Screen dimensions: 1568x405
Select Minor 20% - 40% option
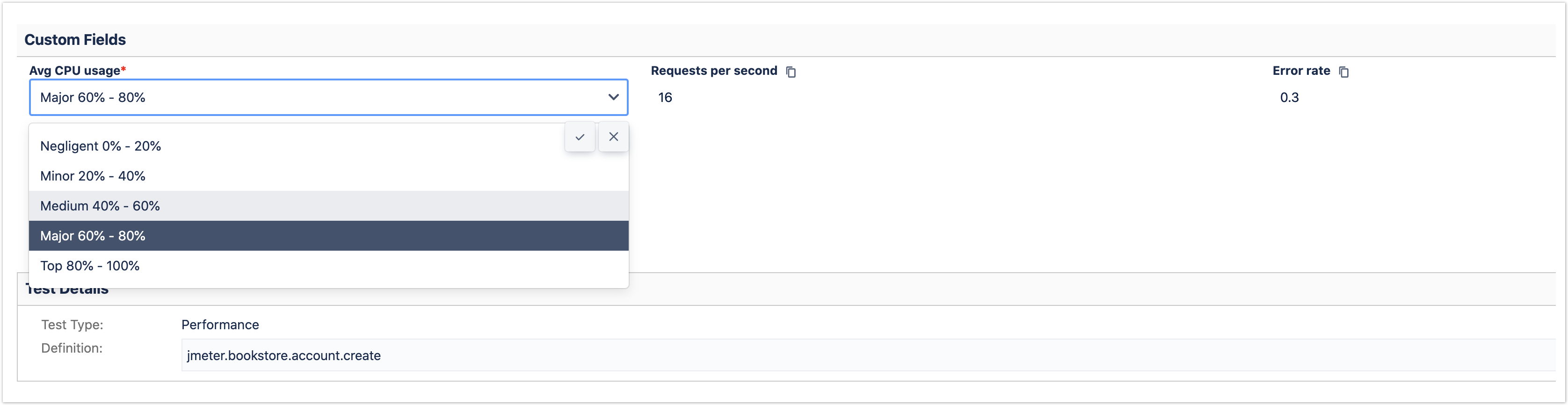point(93,176)
